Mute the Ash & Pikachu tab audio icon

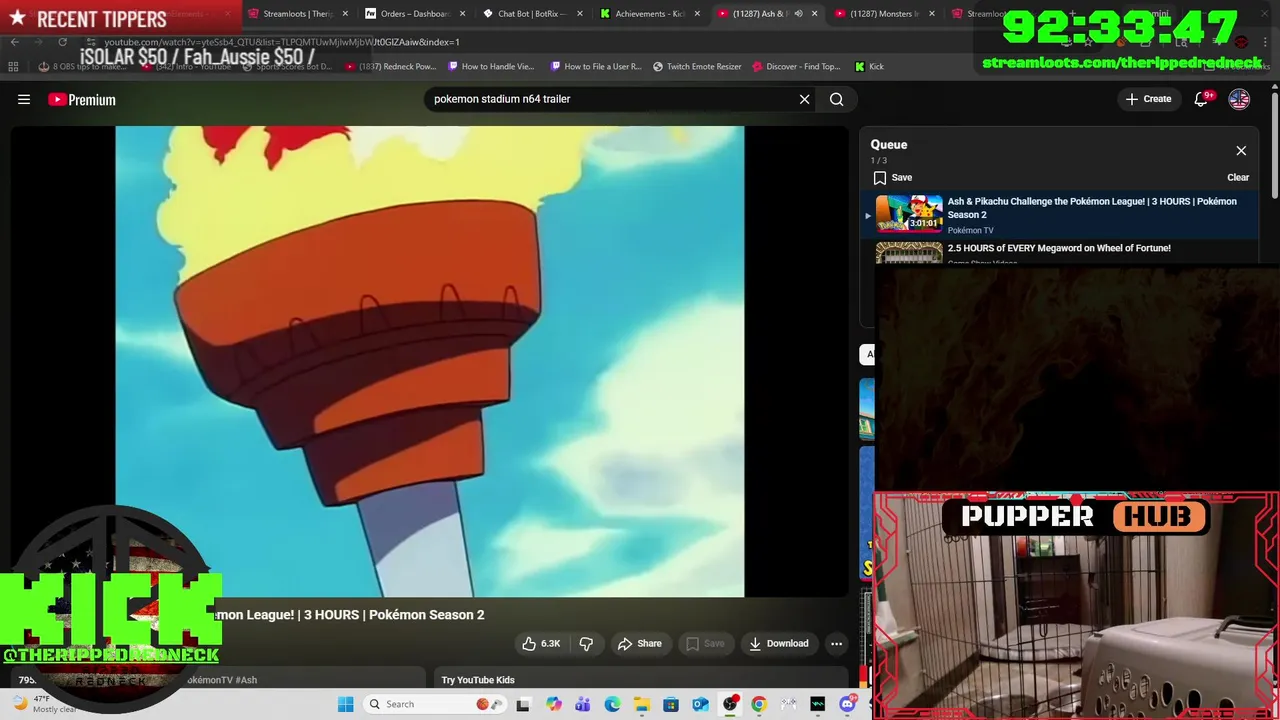[798, 14]
